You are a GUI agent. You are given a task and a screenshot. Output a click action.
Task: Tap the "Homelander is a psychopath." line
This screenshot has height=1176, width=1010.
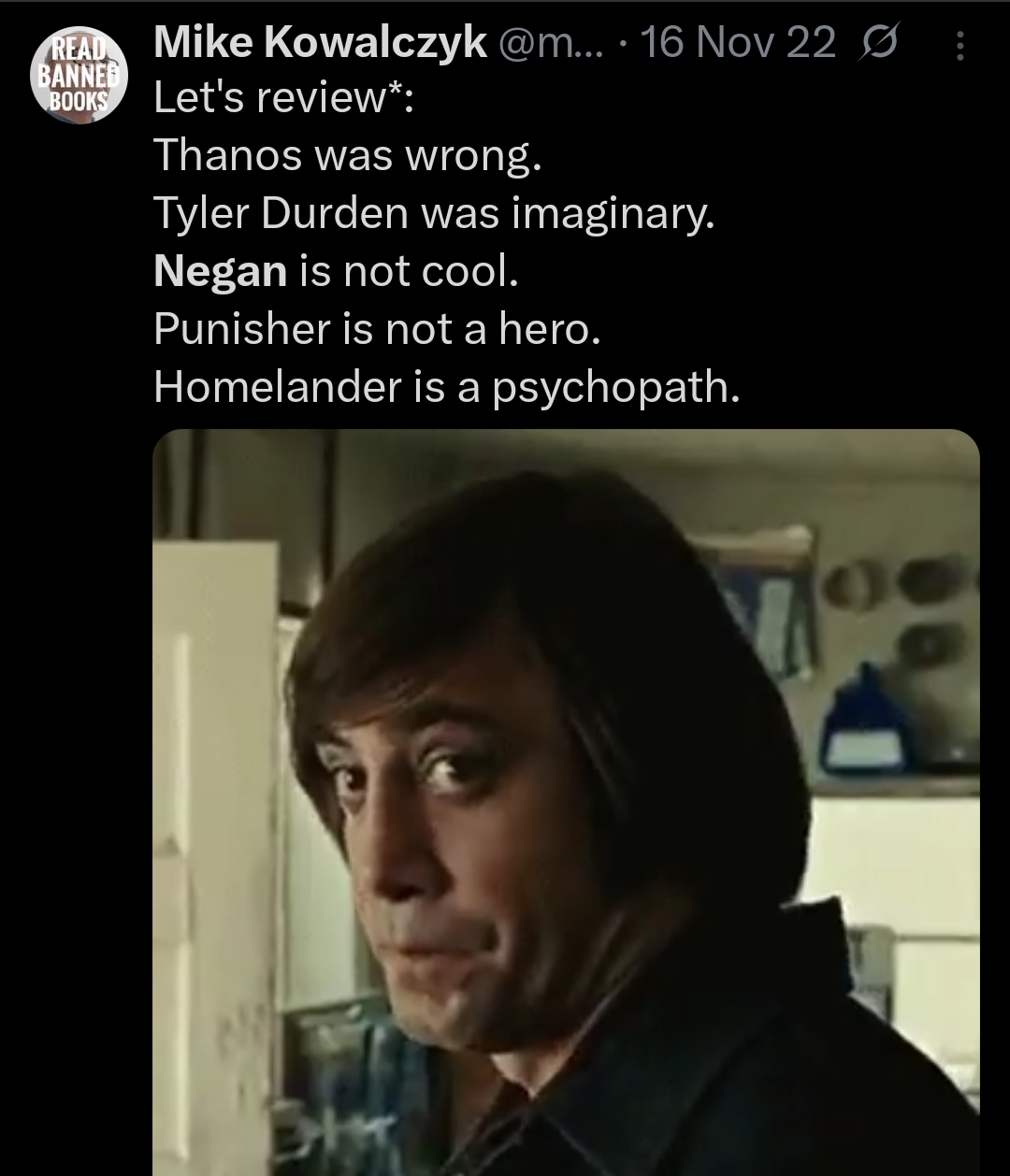pos(446,386)
